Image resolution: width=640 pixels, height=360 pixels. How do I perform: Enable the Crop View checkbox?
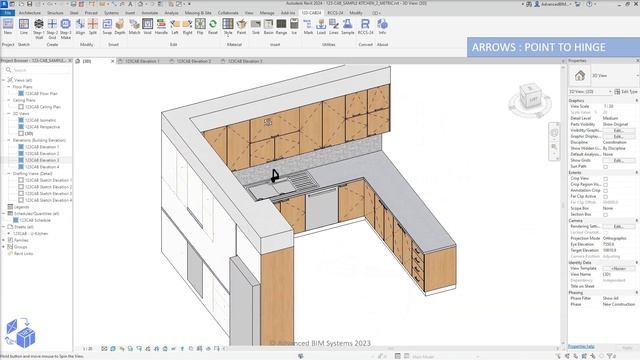(605, 179)
